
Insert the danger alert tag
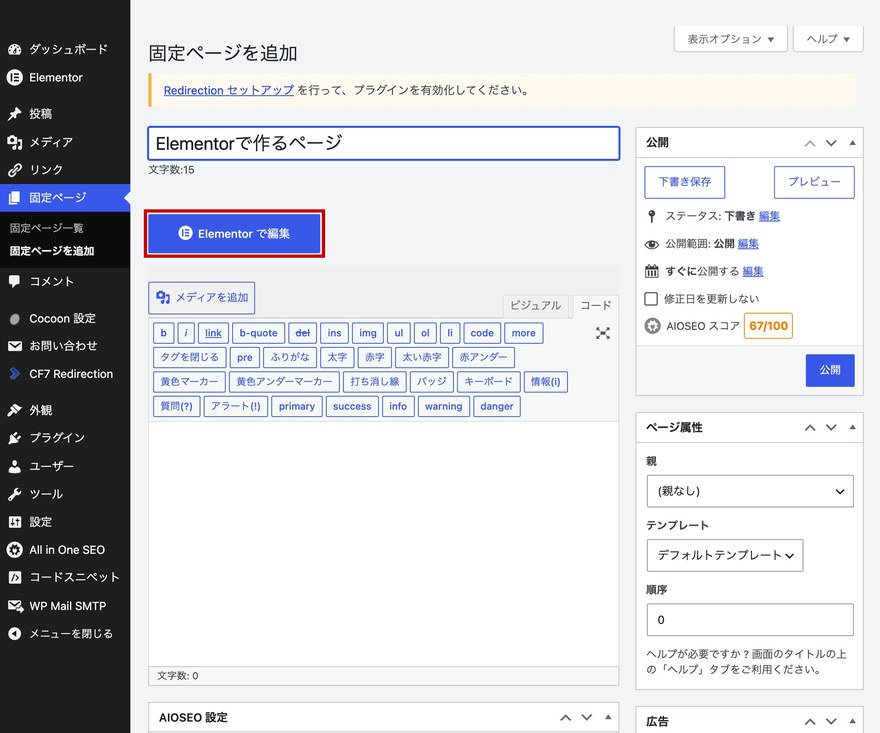click(497, 406)
